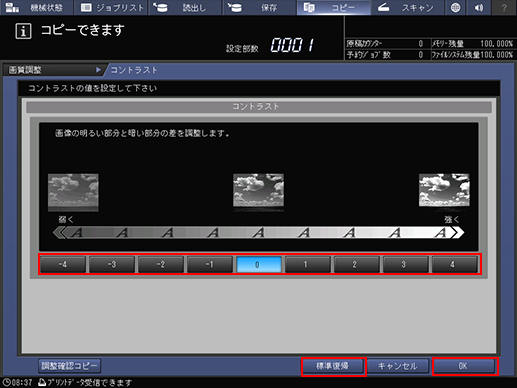Switch to the 保存 store tab

[x=259, y=7]
